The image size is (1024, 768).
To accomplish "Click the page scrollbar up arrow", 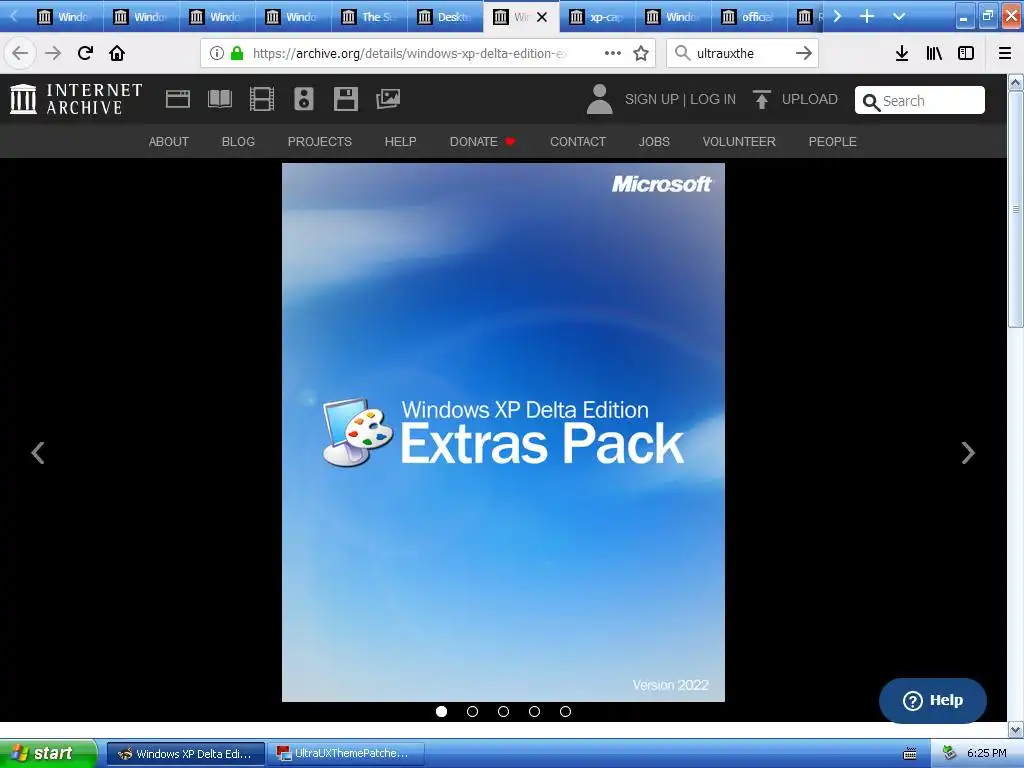I will [1016, 82].
